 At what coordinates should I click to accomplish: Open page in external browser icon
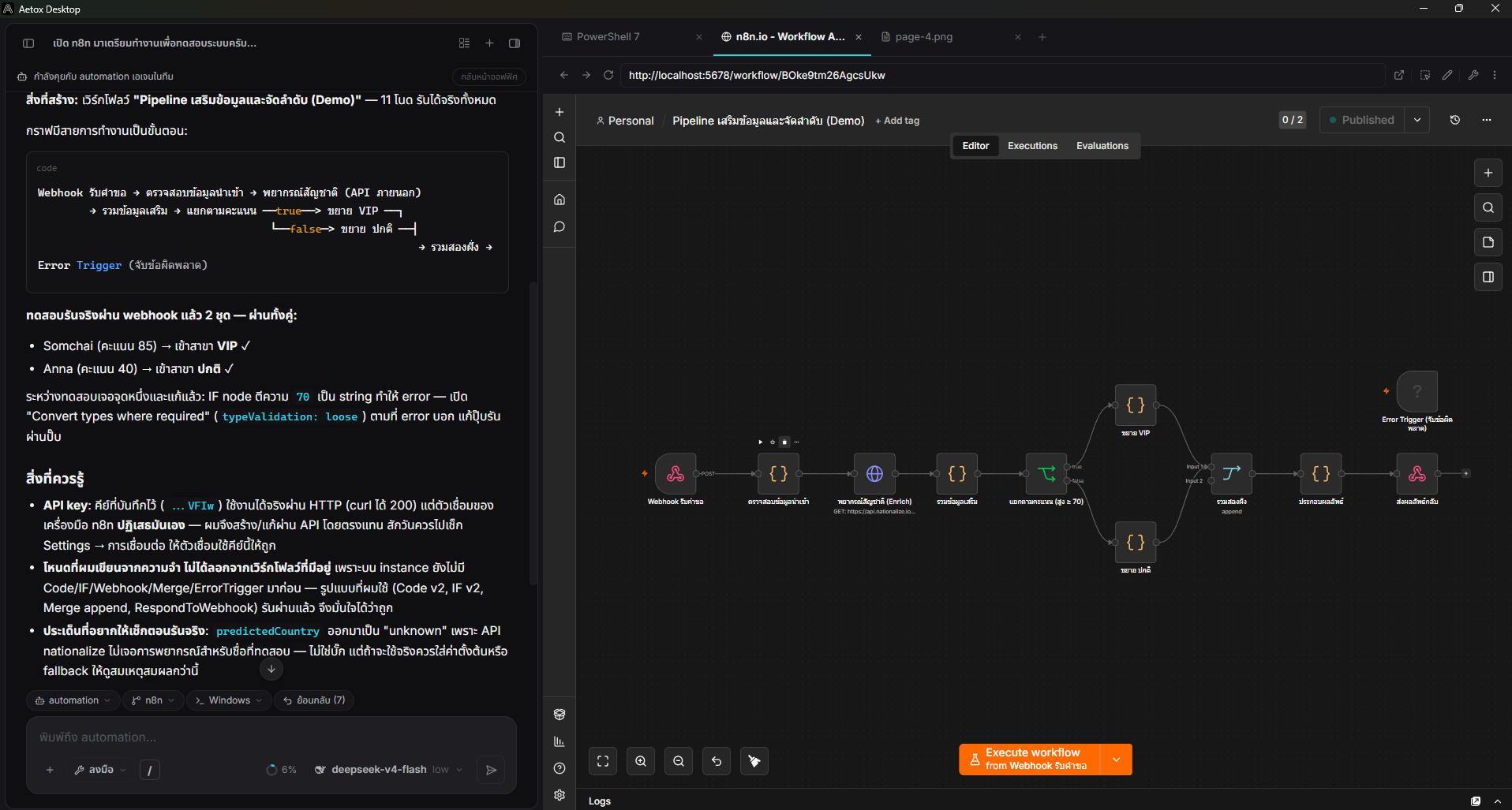(1399, 75)
